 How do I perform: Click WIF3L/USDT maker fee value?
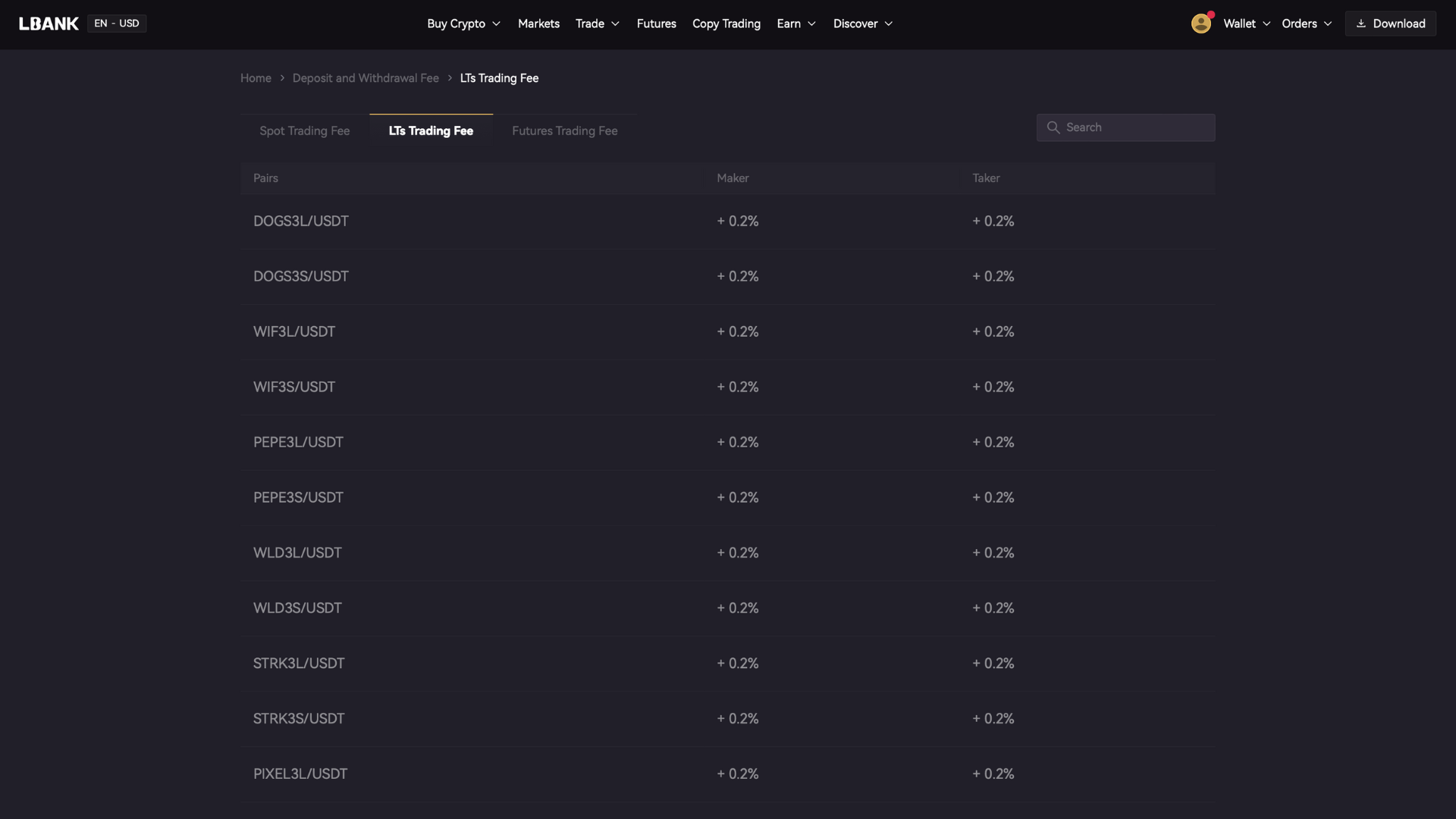point(738,332)
